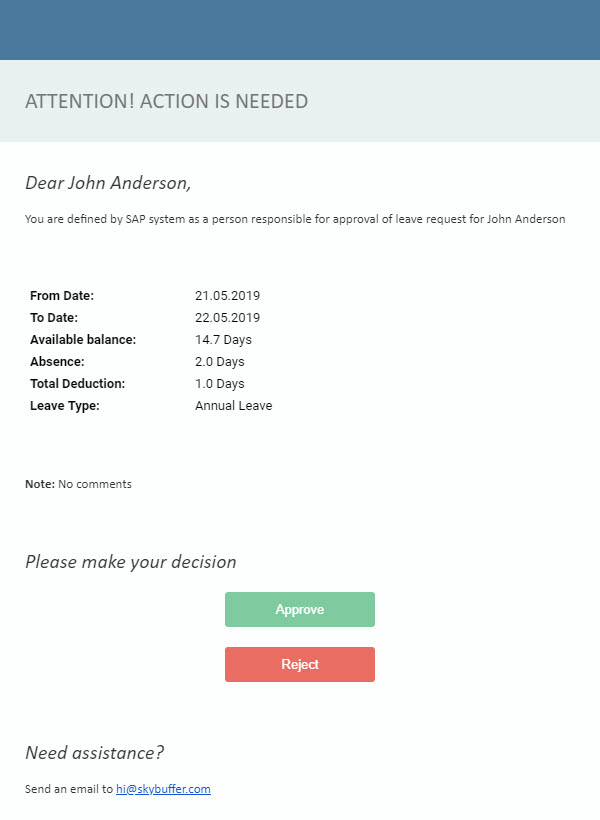Viewport: 600px width, 820px height.
Task: Select the 1.0 Days deduction value
Action: point(220,383)
